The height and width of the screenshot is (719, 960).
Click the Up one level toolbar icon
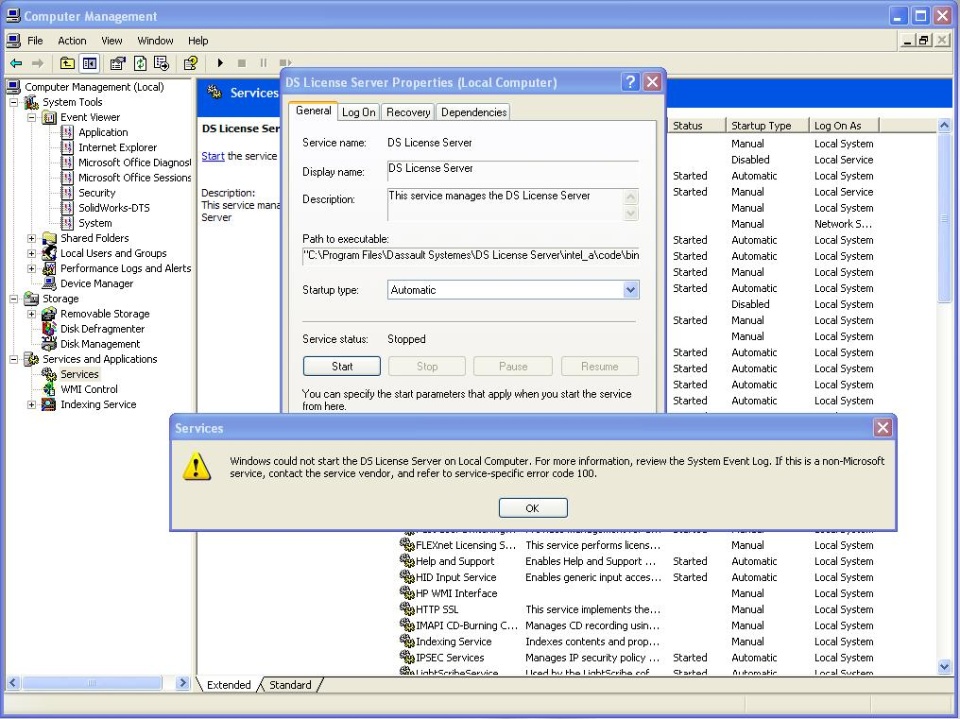click(x=67, y=63)
